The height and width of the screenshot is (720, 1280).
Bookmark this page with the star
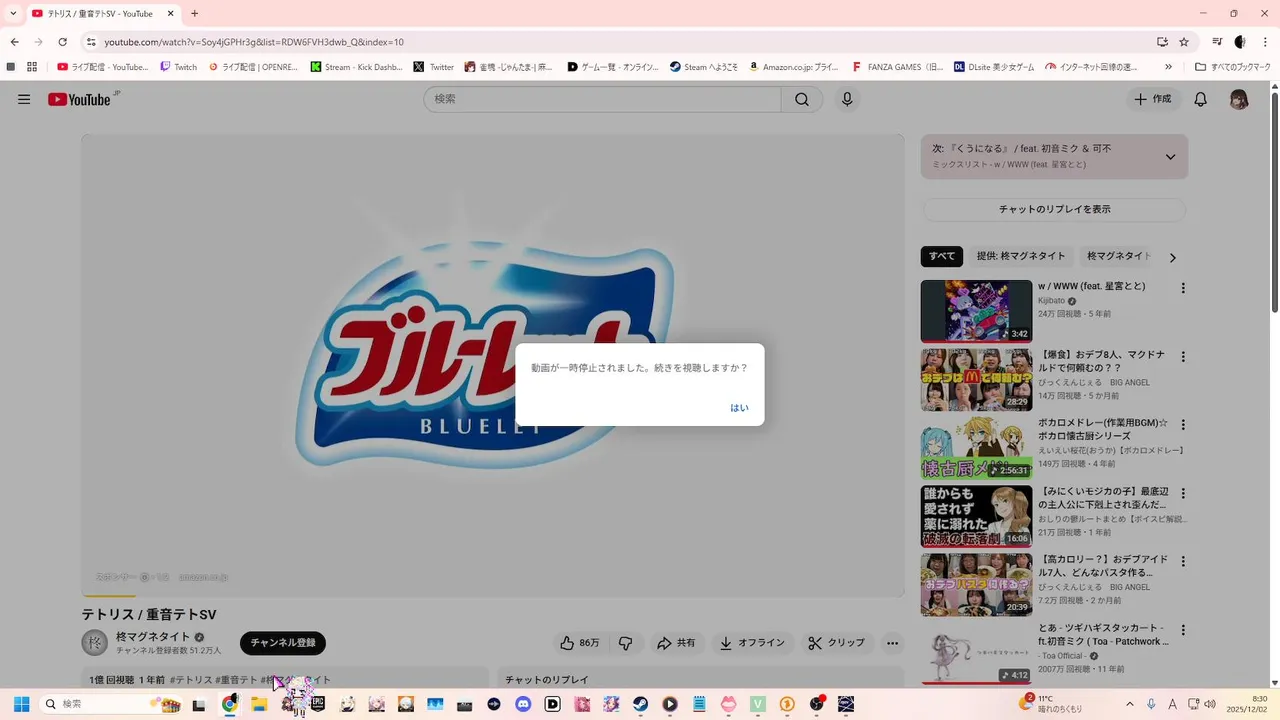1184,42
